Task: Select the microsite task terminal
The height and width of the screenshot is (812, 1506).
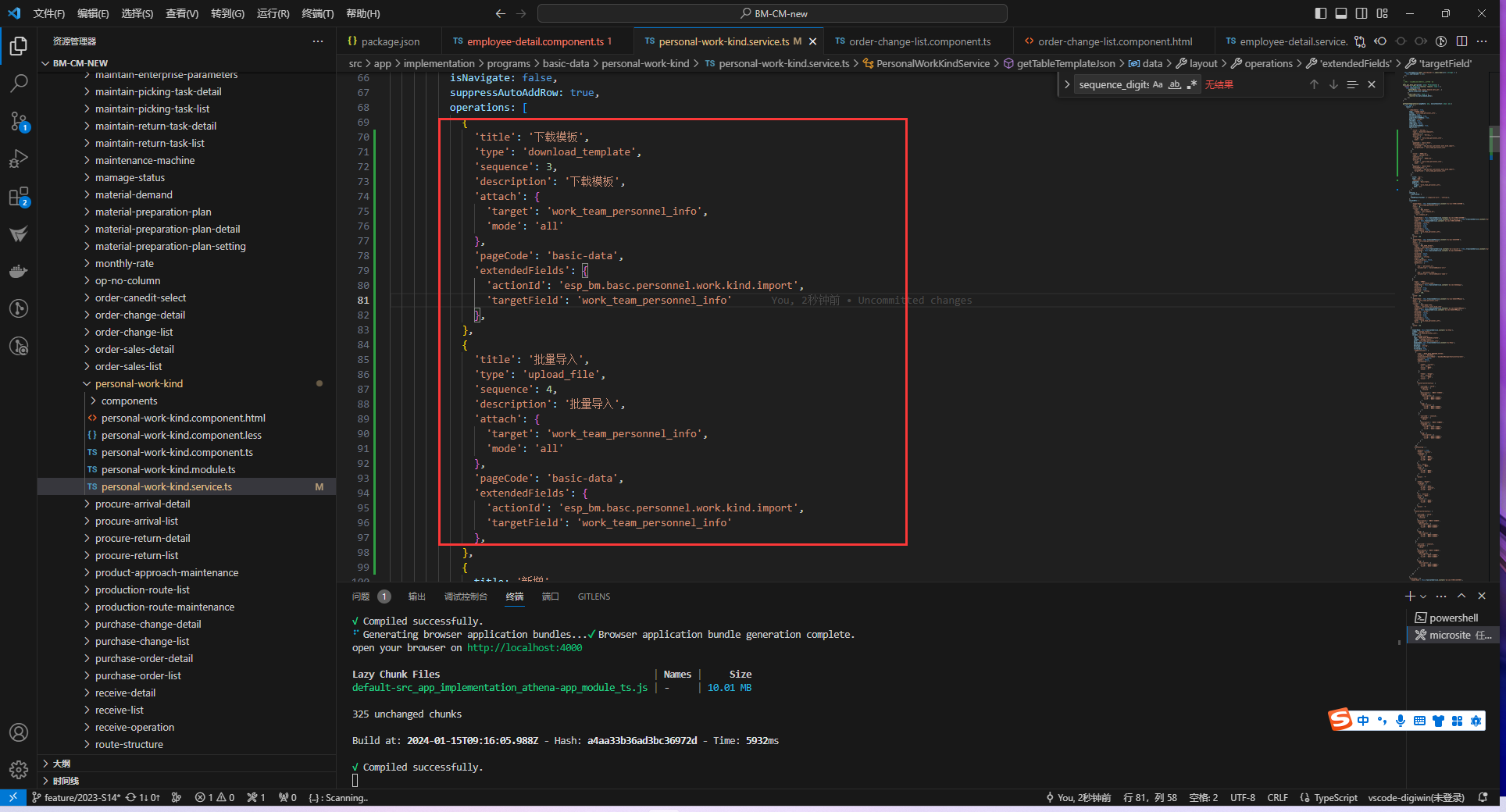Action: click(x=1452, y=635)
